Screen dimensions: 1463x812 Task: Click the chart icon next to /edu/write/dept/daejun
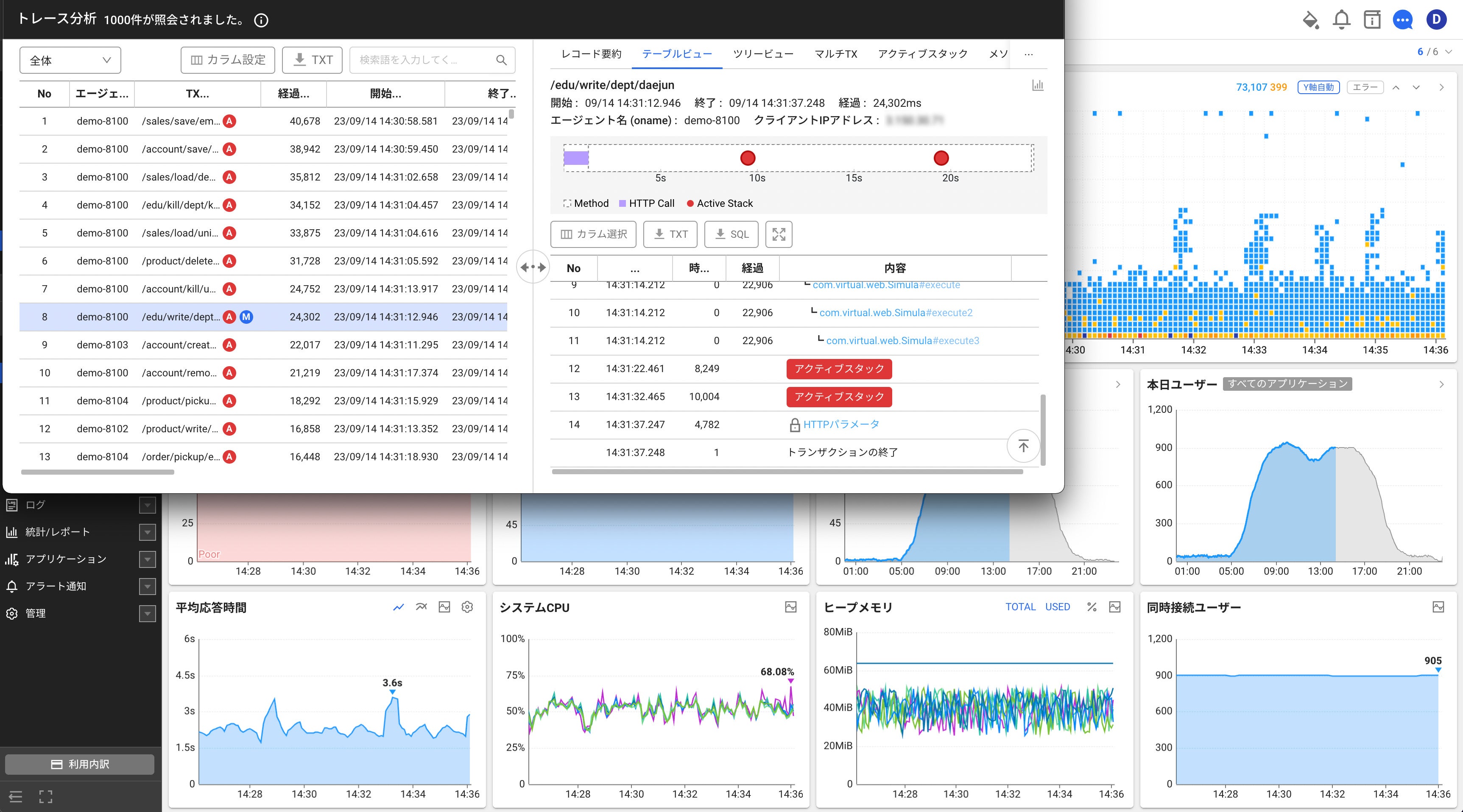pyautogui.click(x=1038, y=85)
